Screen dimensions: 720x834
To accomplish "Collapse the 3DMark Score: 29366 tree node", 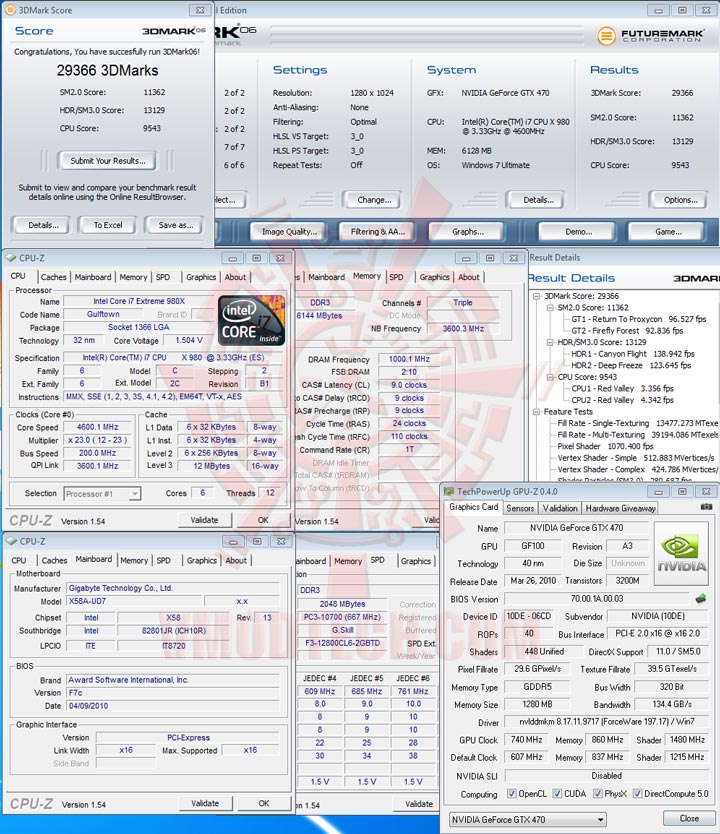I will pos(537,296).
